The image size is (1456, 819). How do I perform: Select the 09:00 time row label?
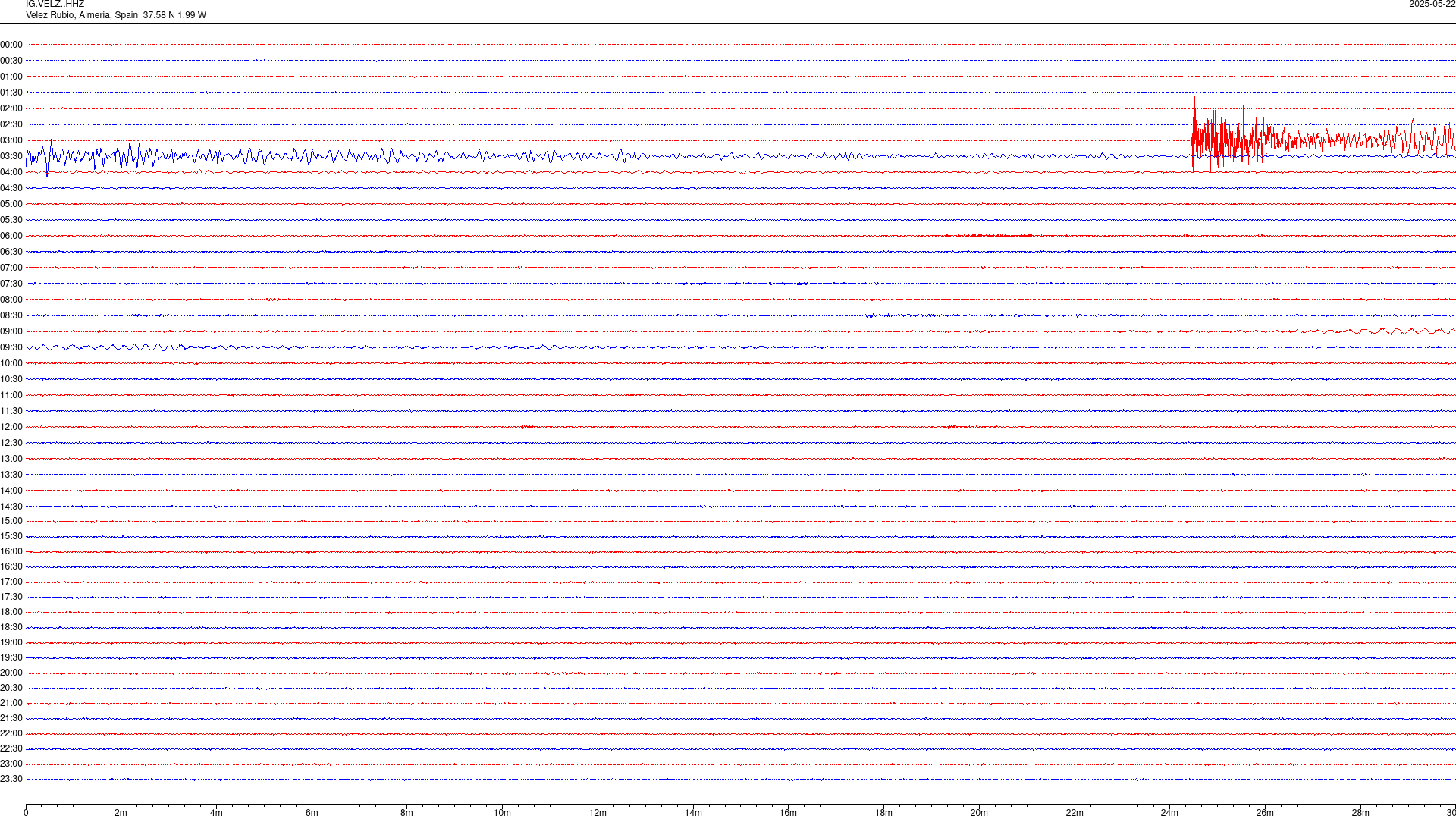[x=11, y=331]
